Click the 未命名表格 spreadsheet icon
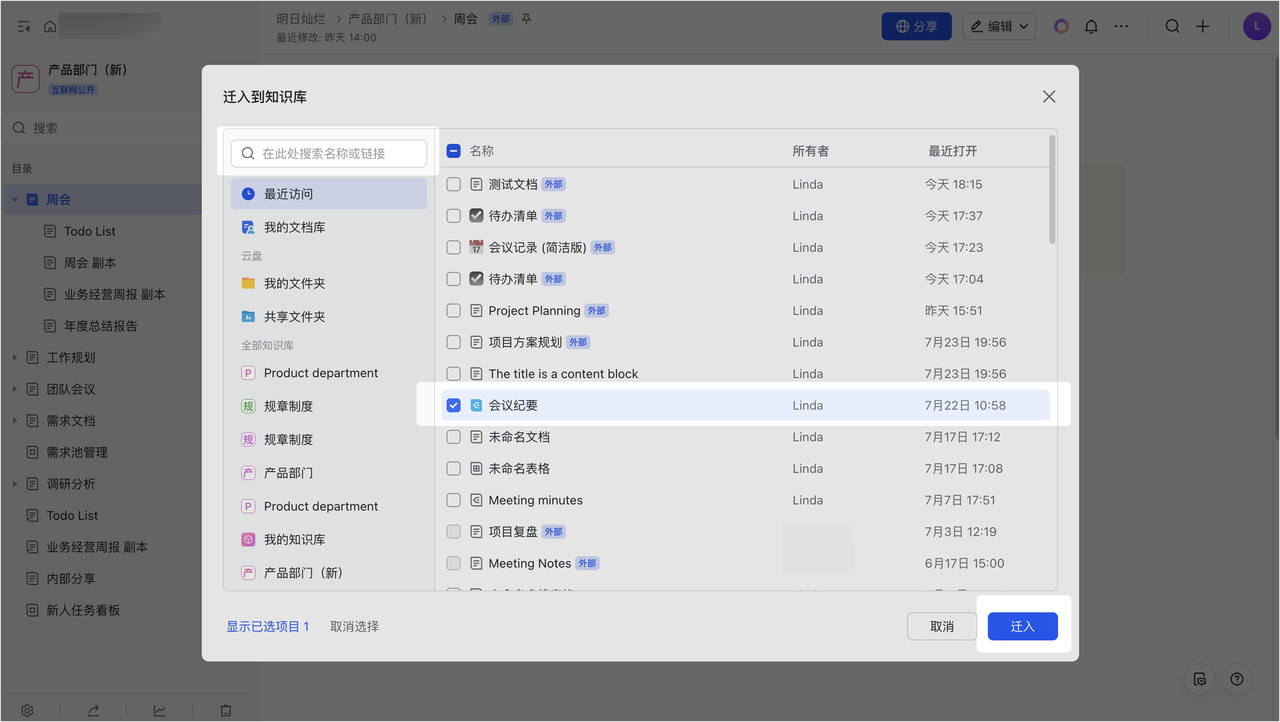This screenshot has width=1280, height=722. (x=476, y=469)
